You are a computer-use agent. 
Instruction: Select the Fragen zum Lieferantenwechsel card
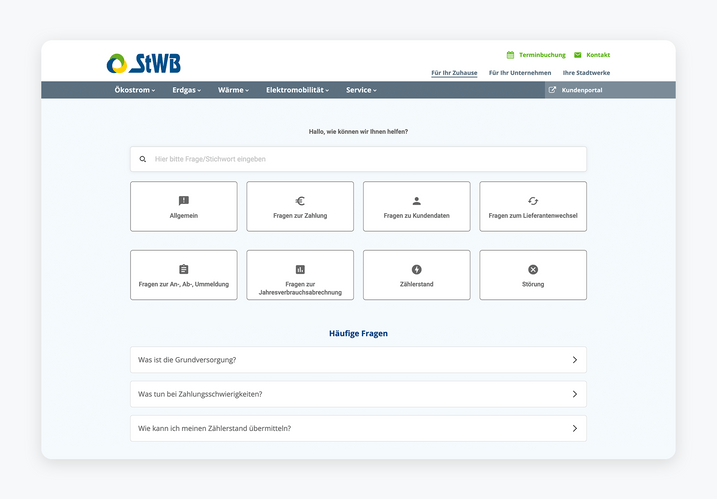(533, 206)
